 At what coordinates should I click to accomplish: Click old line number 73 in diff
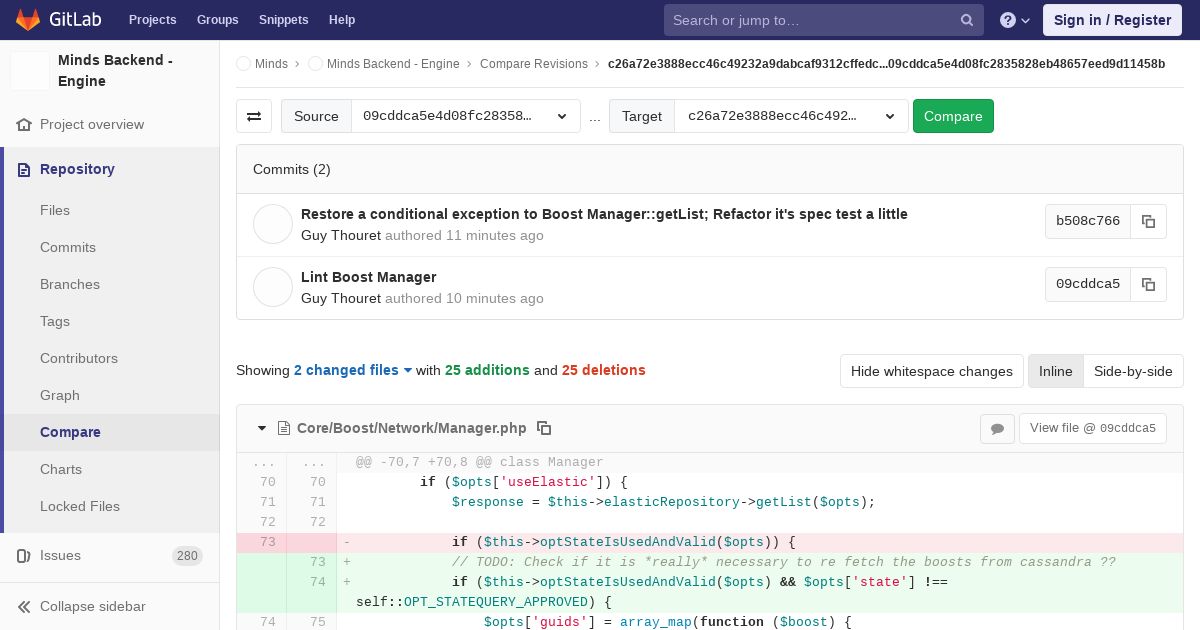(x=267, y=542)
